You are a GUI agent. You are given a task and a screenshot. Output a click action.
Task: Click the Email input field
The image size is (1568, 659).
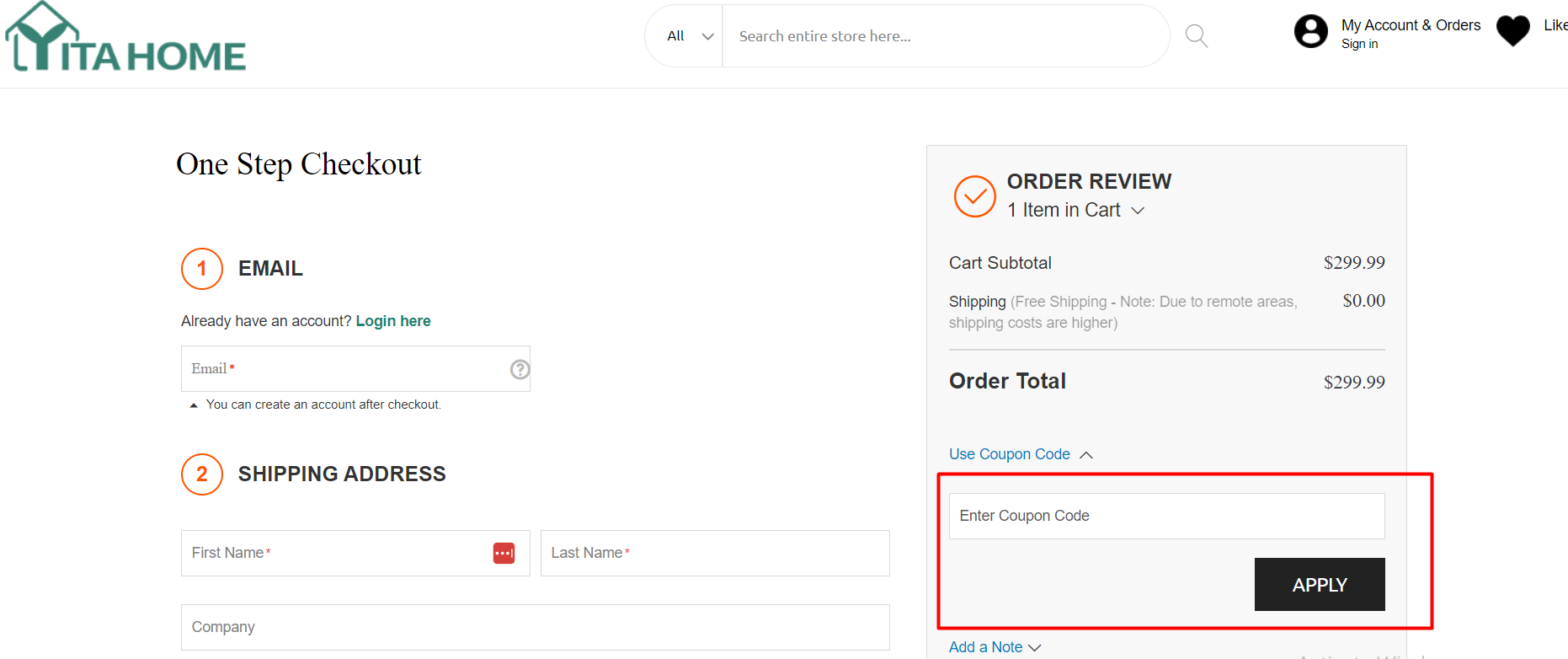tap(355, 368)
